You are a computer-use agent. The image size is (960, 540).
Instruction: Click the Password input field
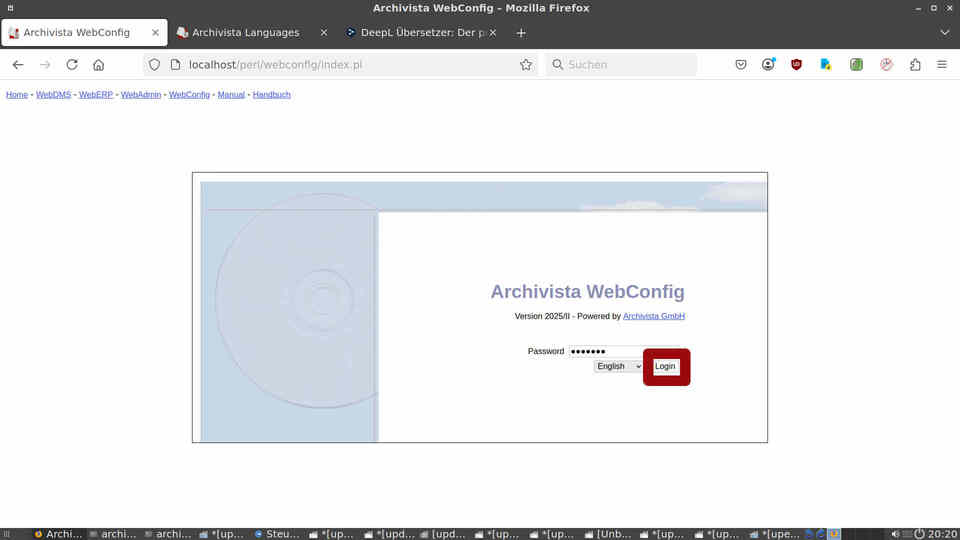tap(624, 351)
